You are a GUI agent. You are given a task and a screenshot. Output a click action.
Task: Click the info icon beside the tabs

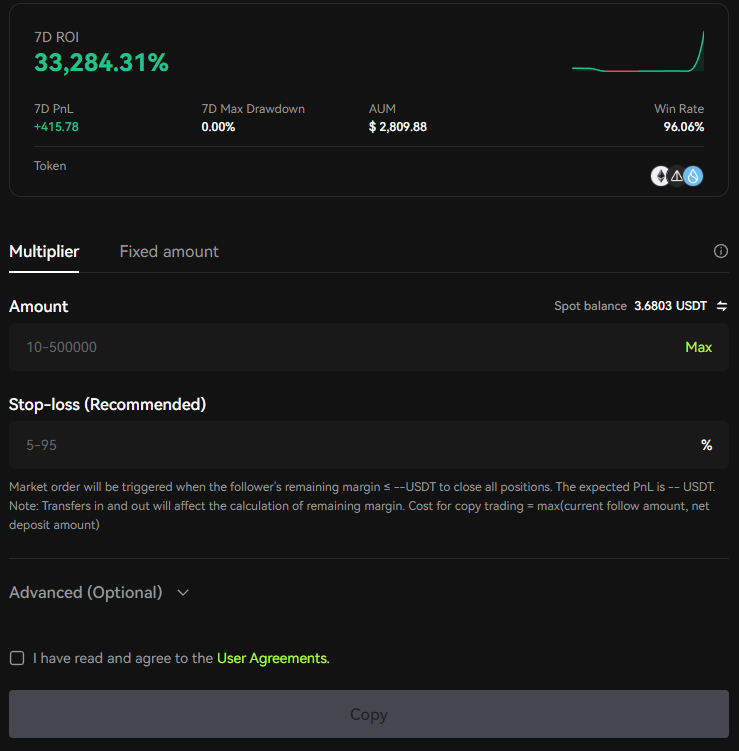point(720,251)
